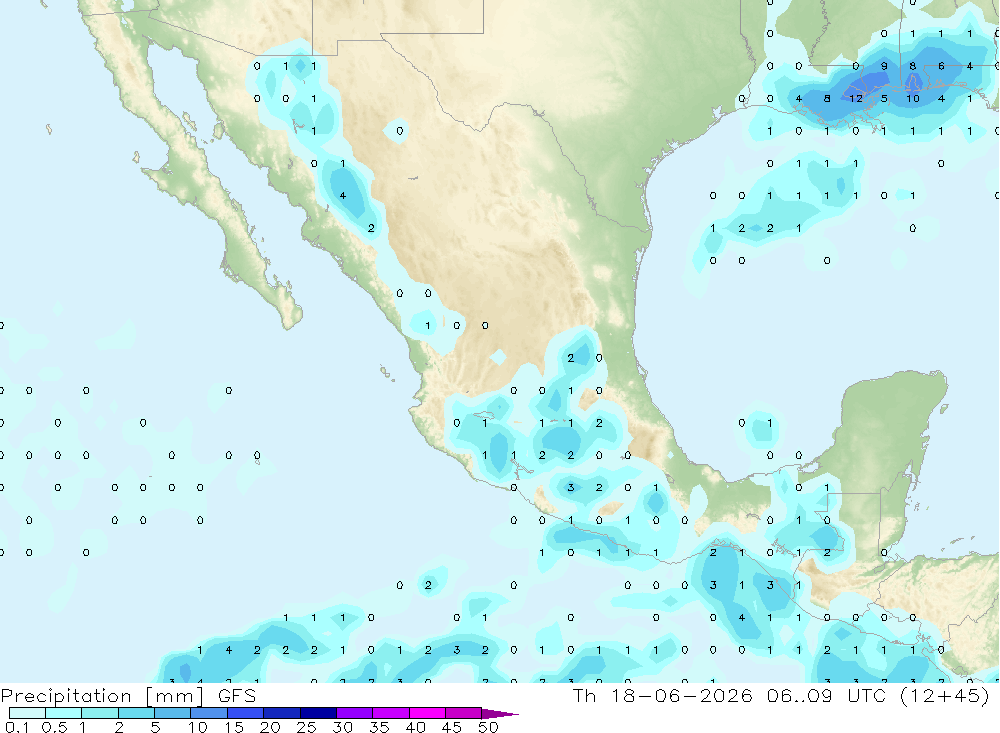The width and height of the screenshot is (1000, 733).
Task: Click the "12" precipitation value on the map
Action: (856, 99)
